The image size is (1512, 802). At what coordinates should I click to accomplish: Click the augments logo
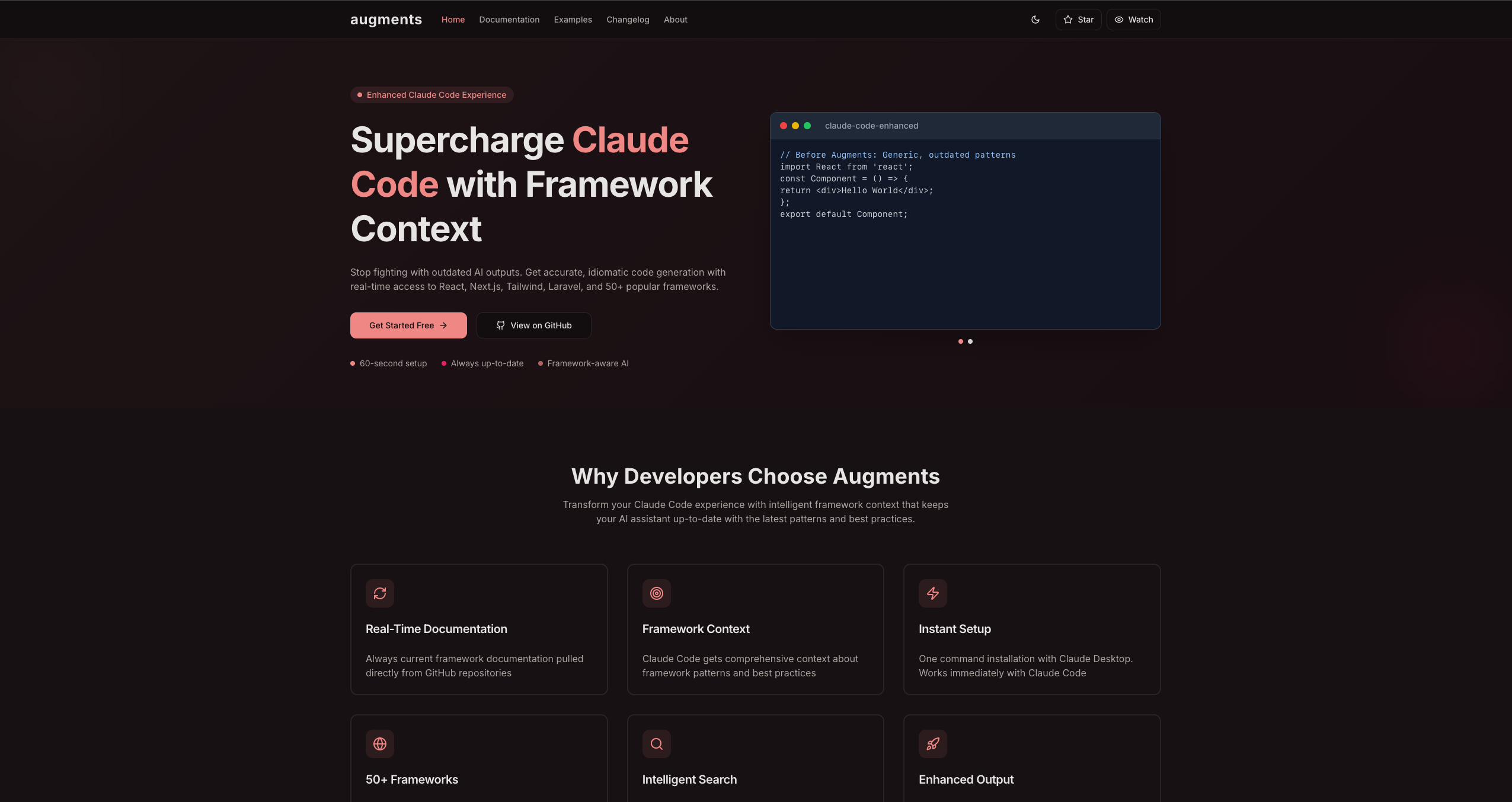click(386, 20)
